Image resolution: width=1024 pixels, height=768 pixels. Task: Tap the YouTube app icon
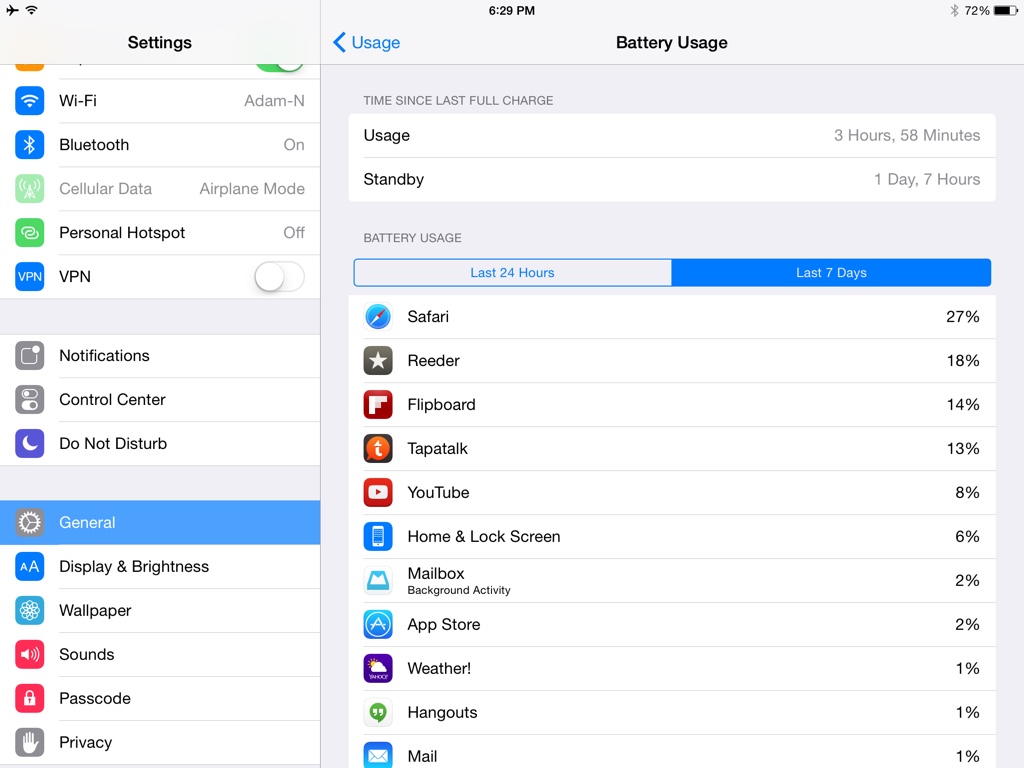pos(378,492)
